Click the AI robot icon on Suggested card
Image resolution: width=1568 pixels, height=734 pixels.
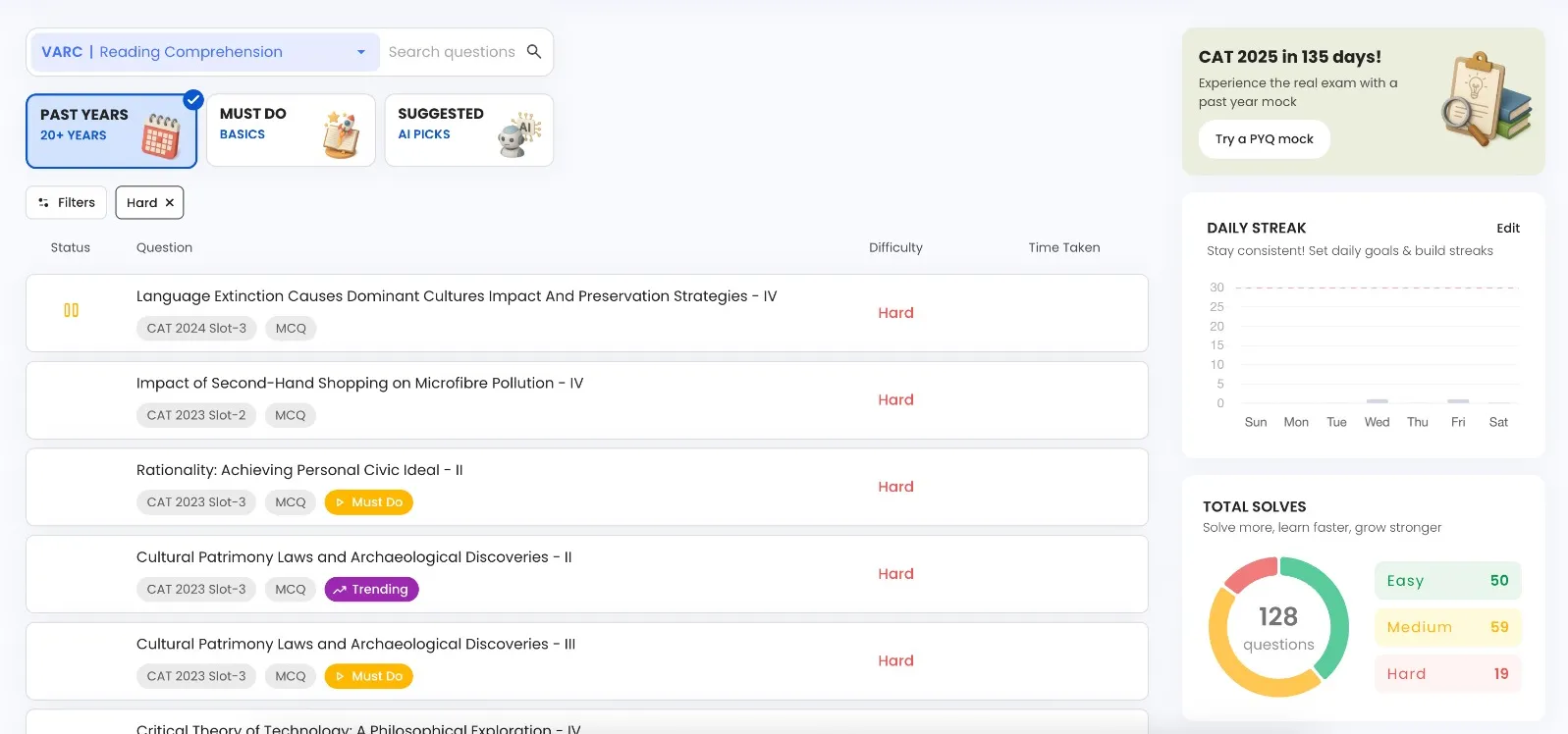click(x=519, y=134)
